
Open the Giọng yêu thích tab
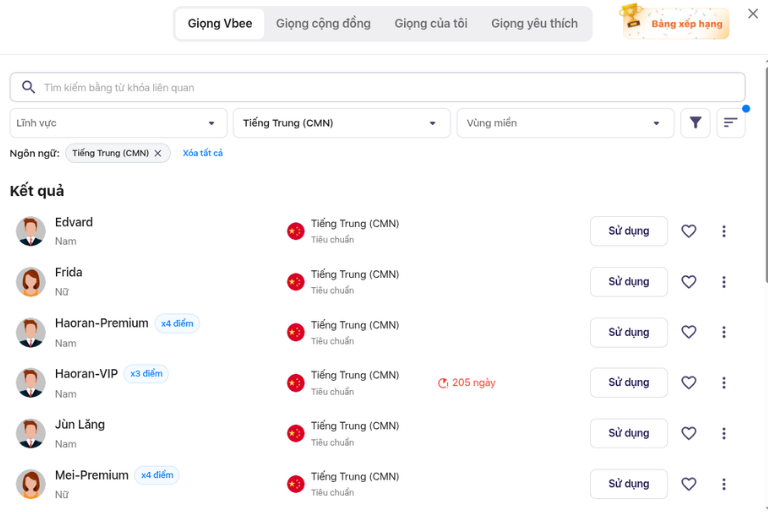(x=534, y=24)
